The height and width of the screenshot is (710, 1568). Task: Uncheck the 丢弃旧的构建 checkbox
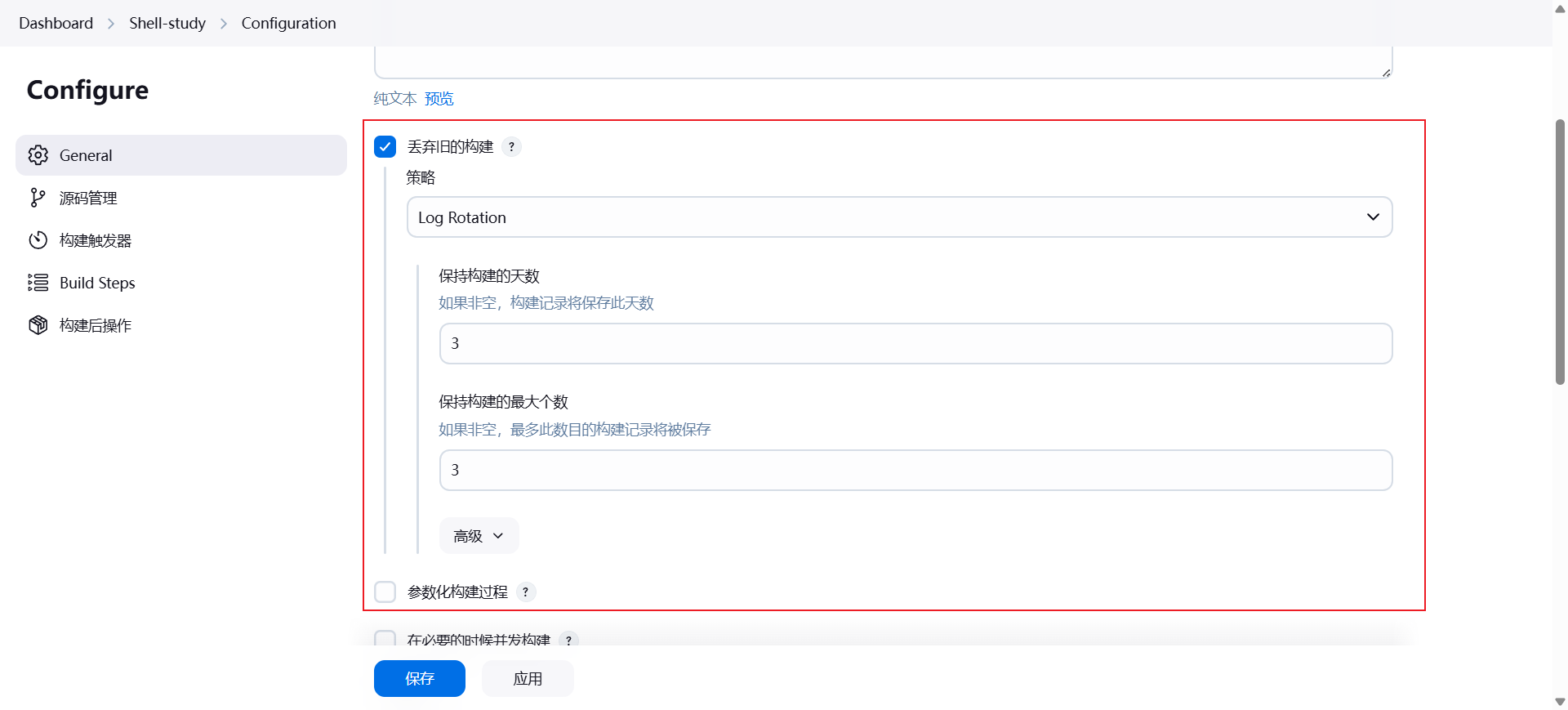point(385,146)
